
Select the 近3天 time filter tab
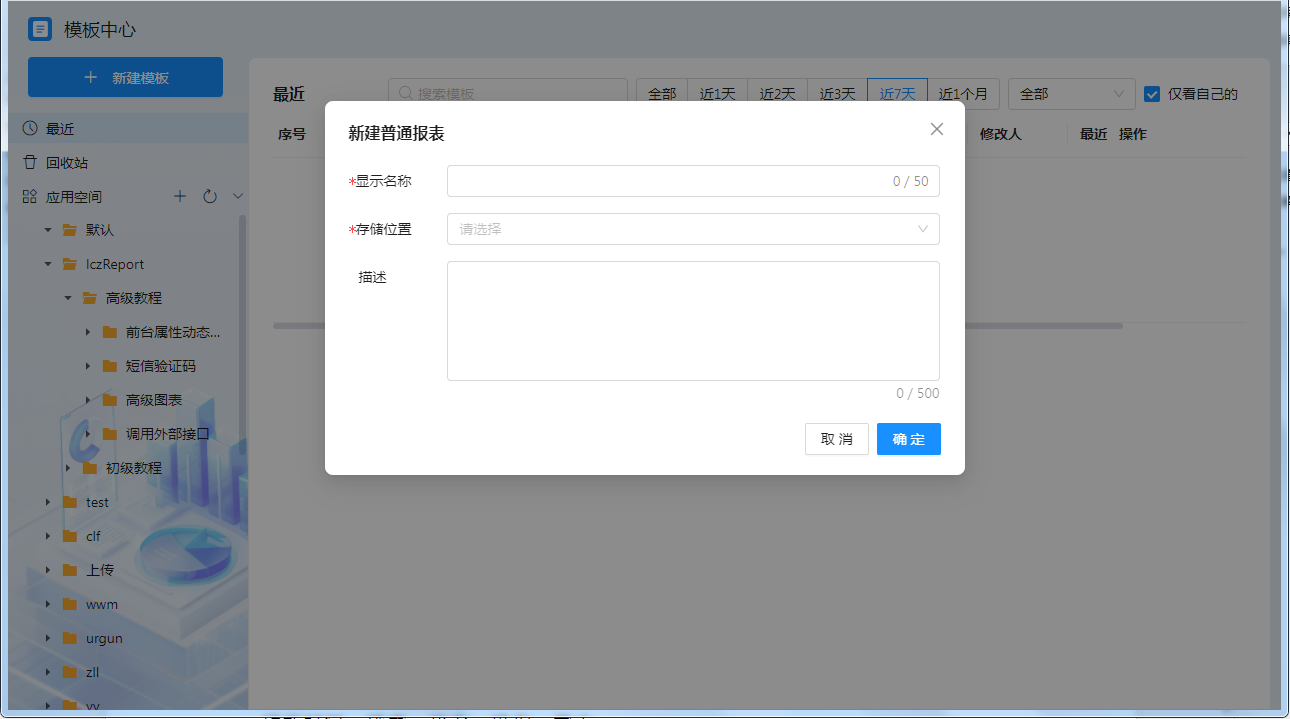[837, 94]
